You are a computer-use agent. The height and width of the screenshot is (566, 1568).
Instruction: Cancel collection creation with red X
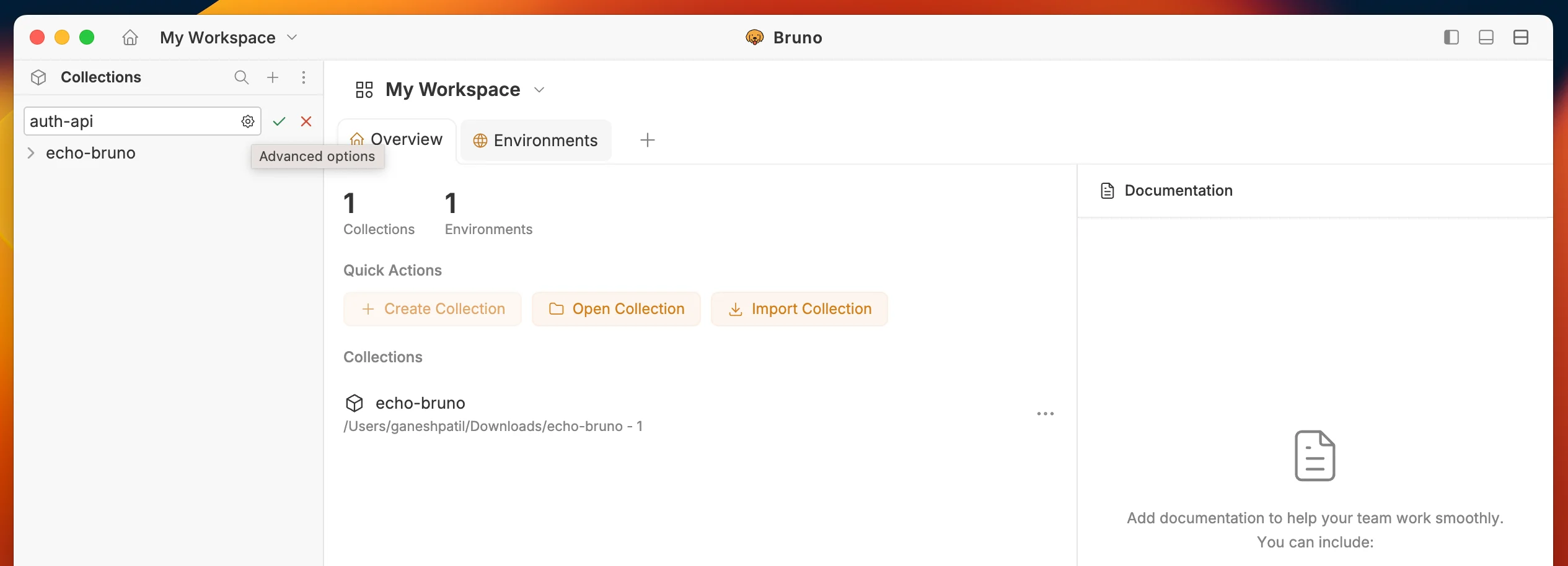pyautogui.click(x=306, y=121)
